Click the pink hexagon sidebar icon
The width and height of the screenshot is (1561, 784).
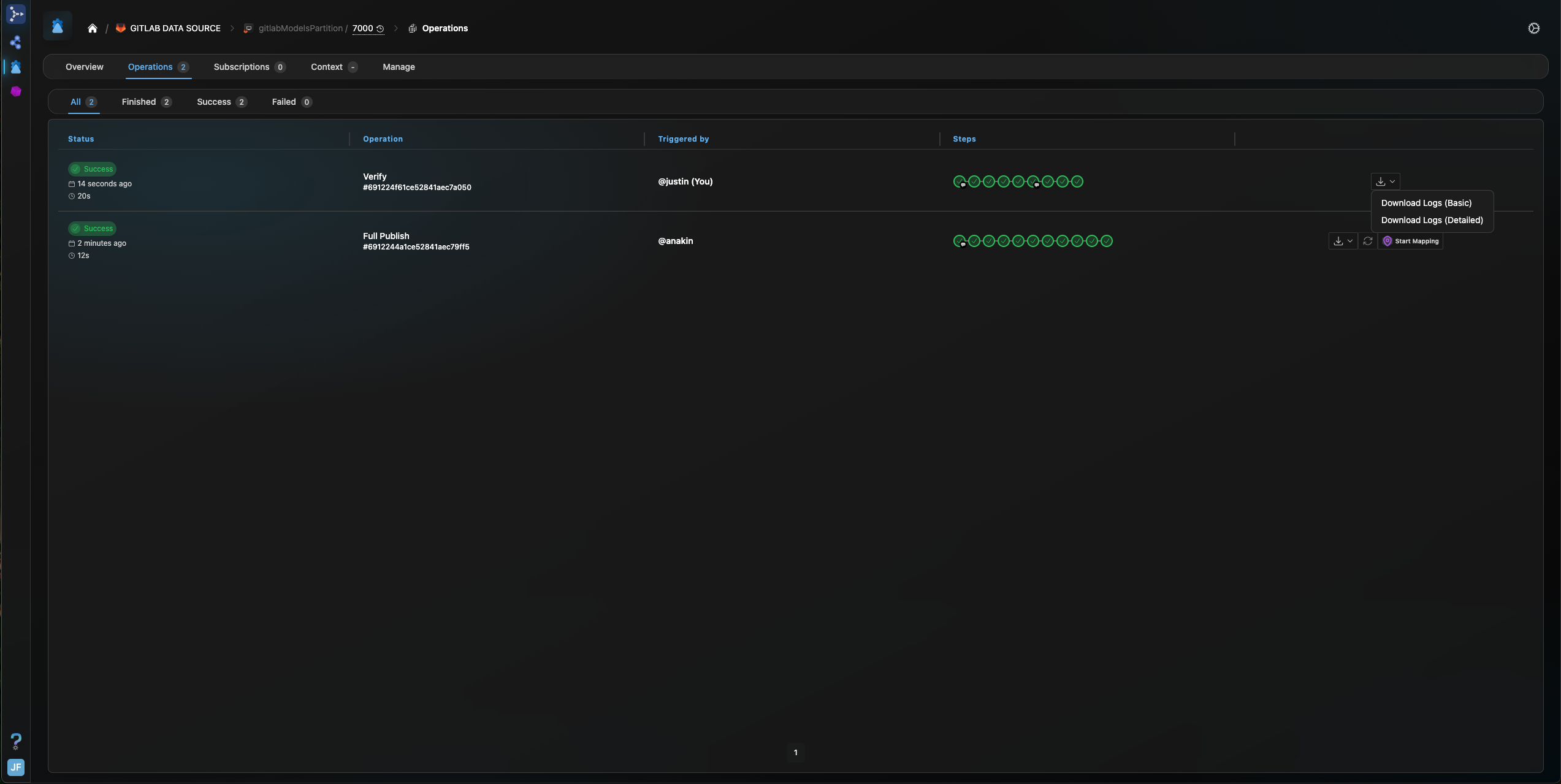tap(16, 91)
